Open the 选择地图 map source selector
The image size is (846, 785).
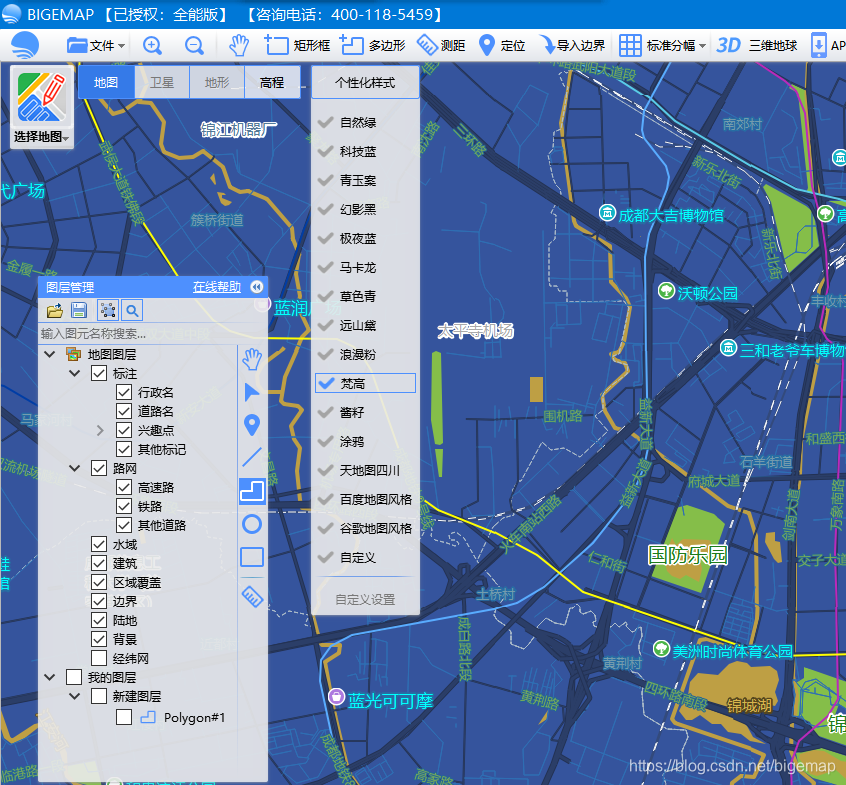42,107
